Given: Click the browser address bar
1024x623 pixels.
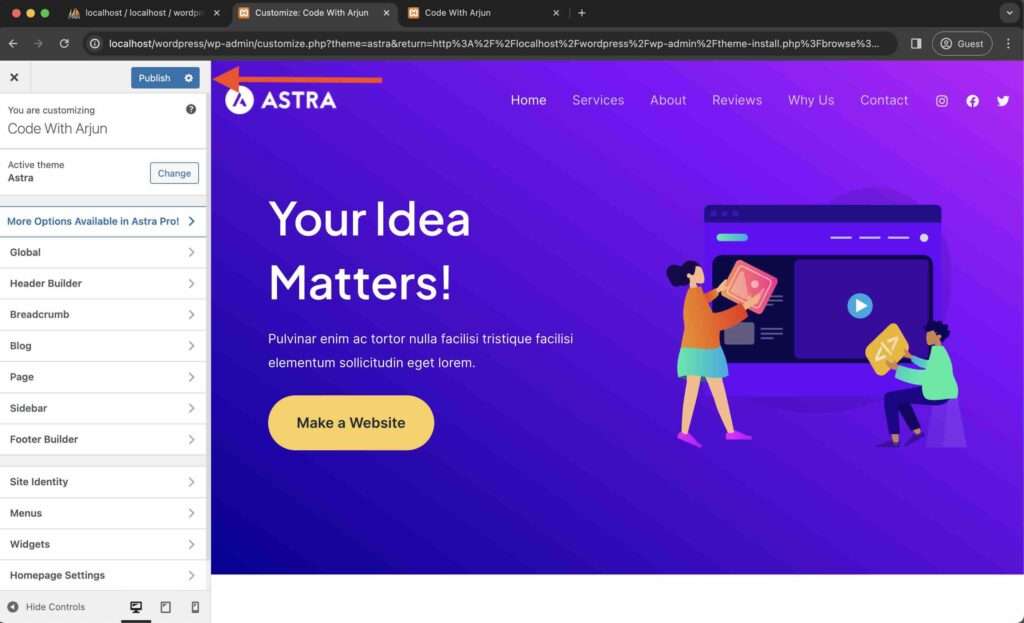Looking at the screenshot, I should tap(493, 44).
